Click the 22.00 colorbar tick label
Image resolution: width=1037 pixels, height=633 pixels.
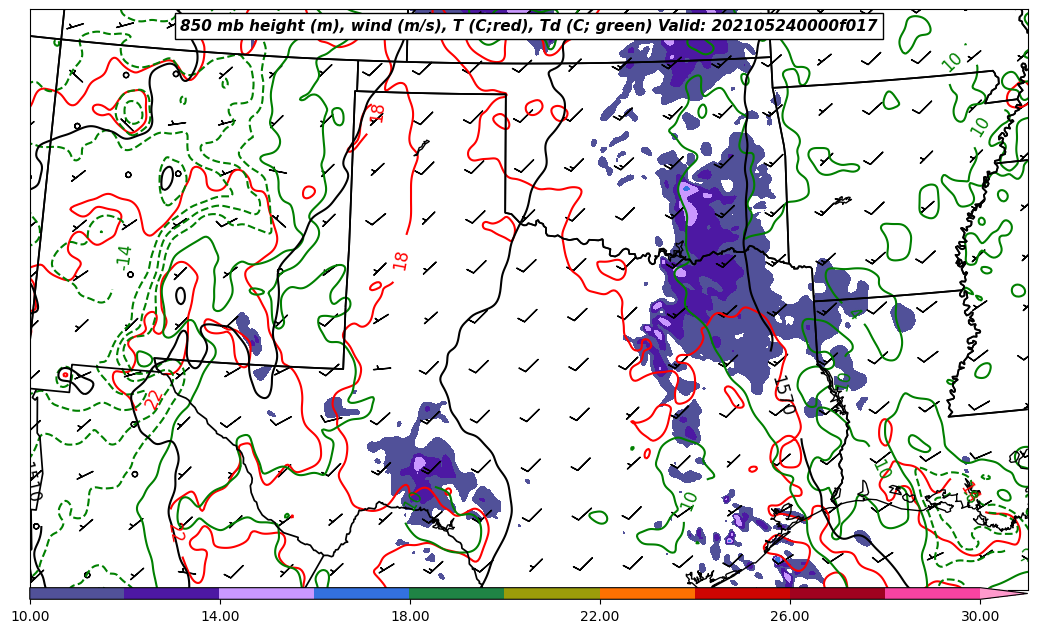(x=600, y=616)
